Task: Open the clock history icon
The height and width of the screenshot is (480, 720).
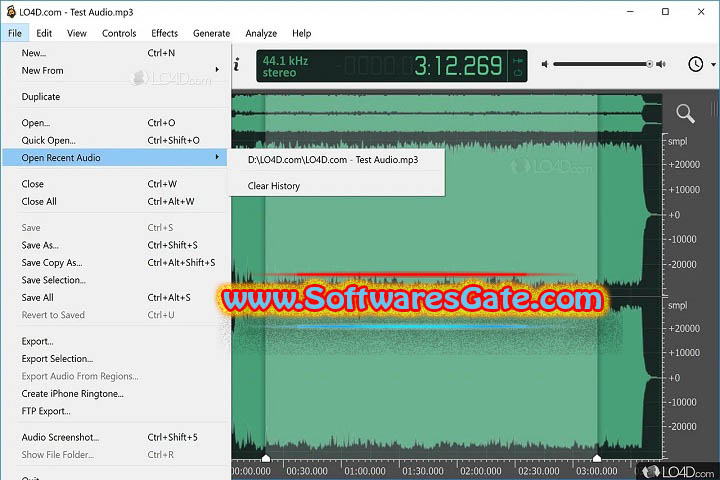Action: point(696,64)
